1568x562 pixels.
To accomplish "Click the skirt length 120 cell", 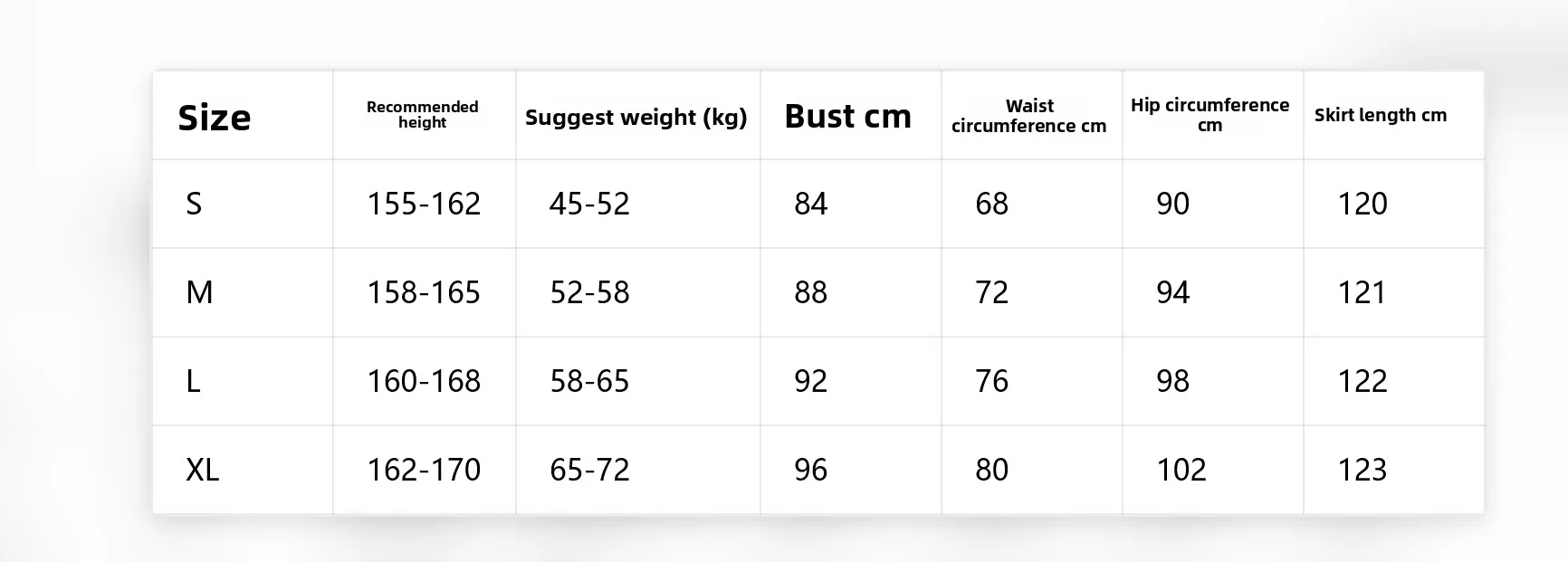I will click(1362, 204).
